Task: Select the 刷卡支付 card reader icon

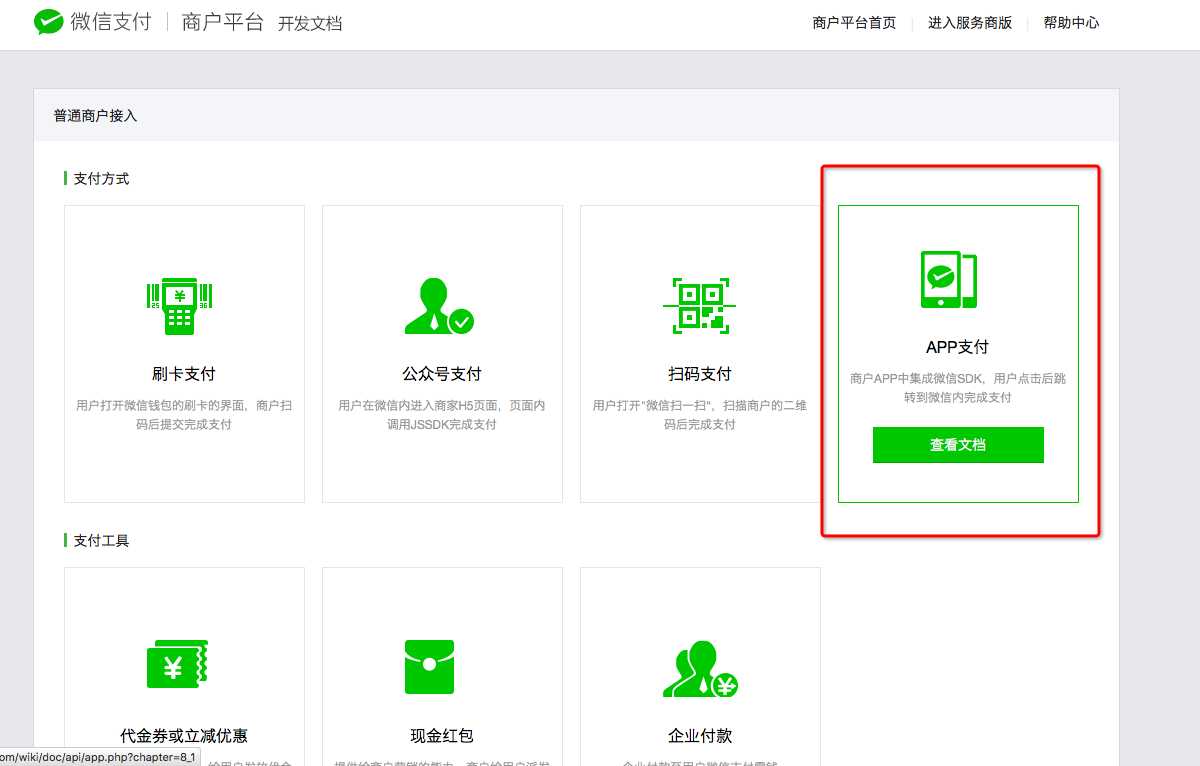Action: click(181, 306)
